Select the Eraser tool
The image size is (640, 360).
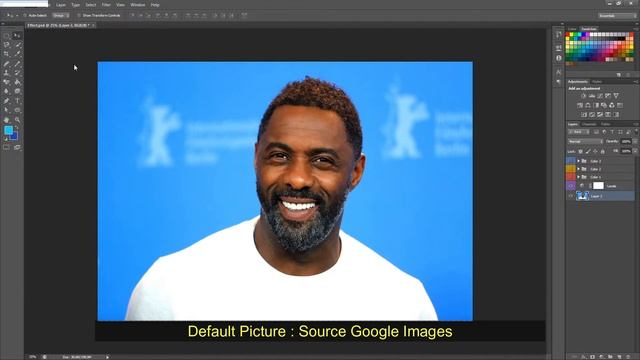[6, 82]
